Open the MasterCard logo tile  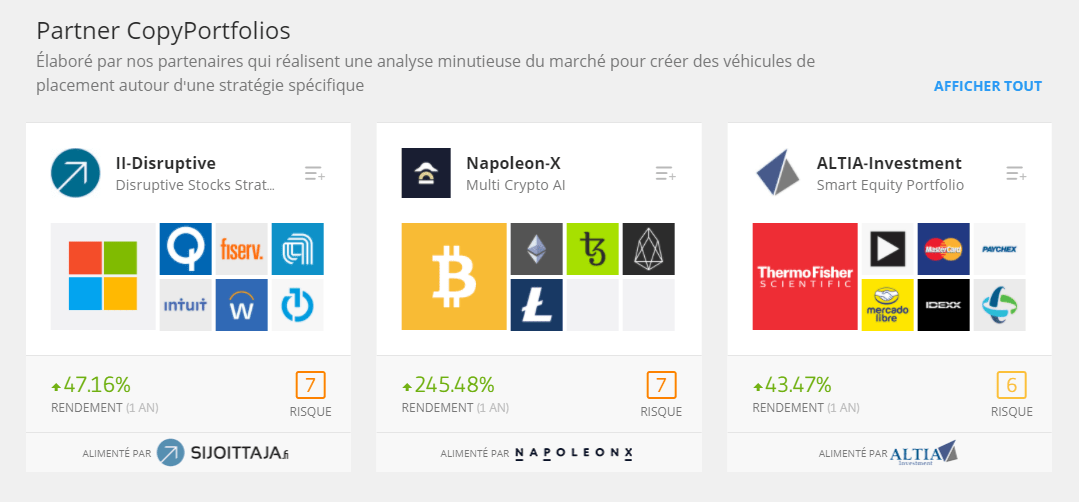click(x=943, y=249)
